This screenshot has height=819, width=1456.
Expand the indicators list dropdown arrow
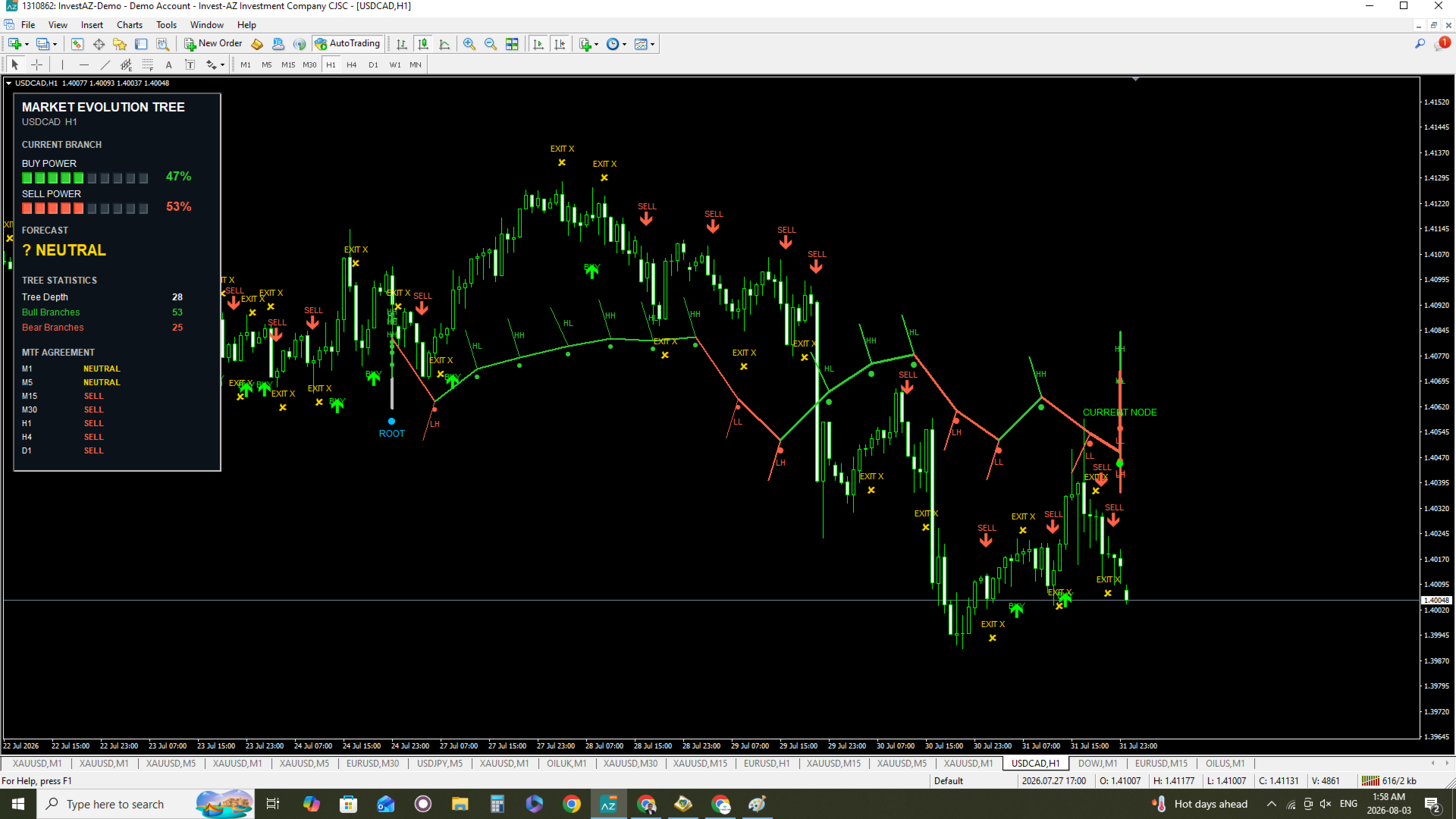596,44
